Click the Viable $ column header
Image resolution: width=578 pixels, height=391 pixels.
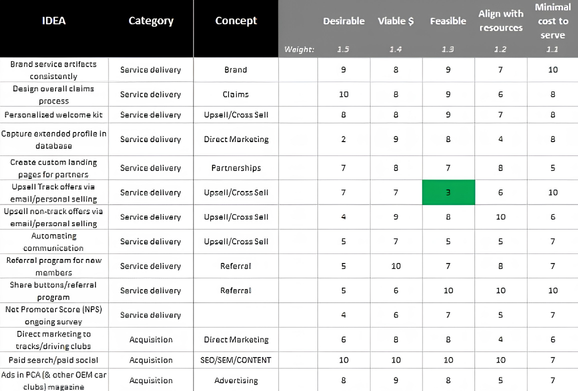point(396,21)
